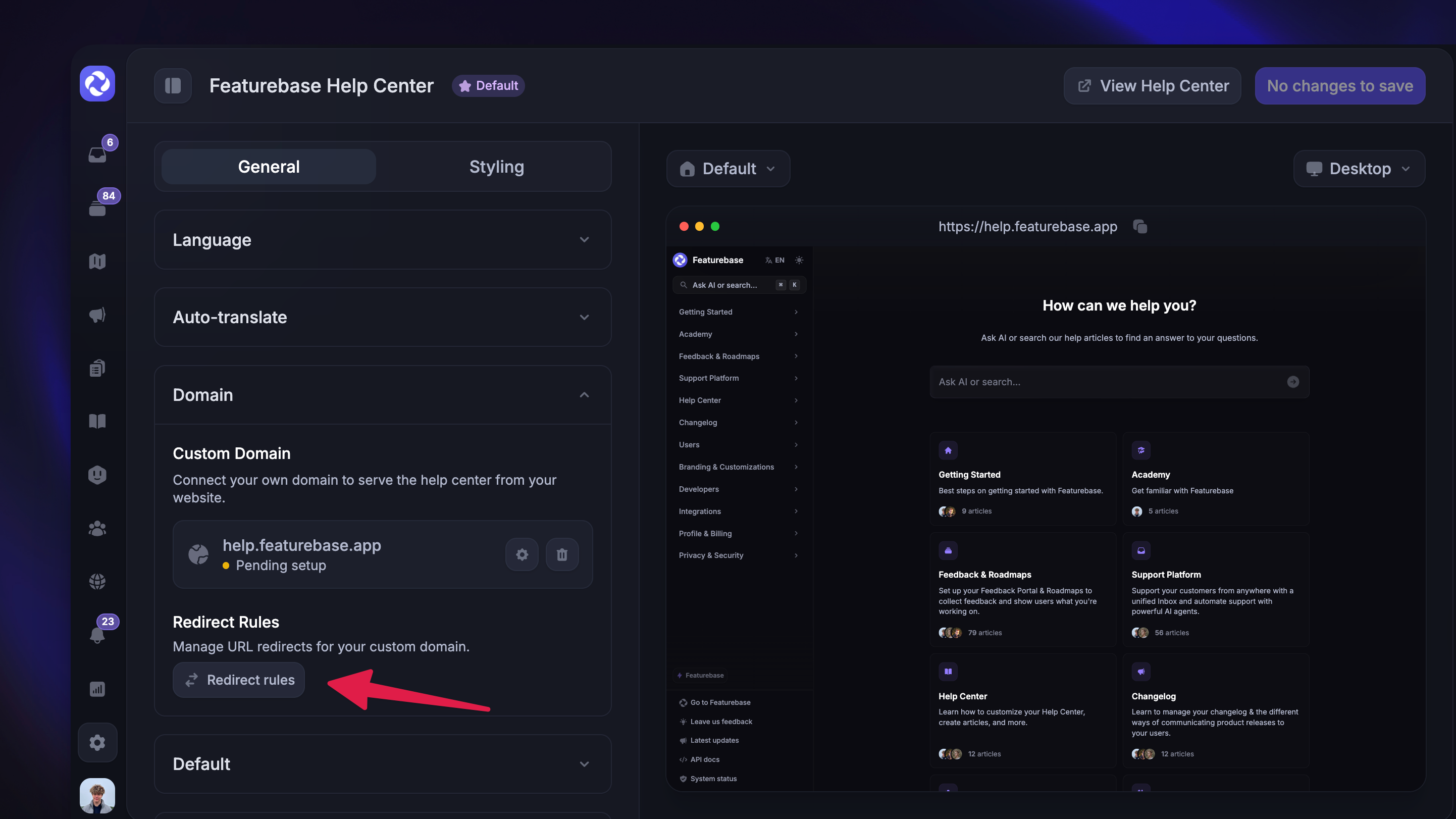Open the roadmap map icon in sidebar
Viewport: 1456px width, 819px height.
point(97,261)
